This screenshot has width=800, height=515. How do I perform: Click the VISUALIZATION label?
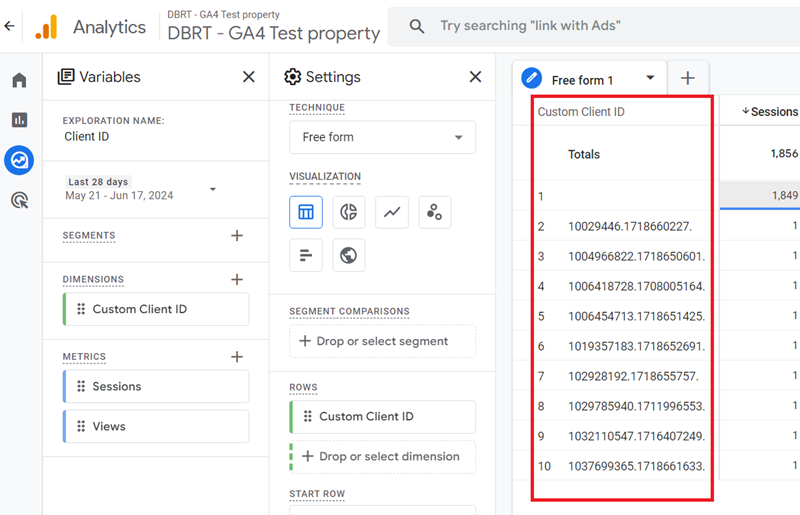tap(325, 177)
